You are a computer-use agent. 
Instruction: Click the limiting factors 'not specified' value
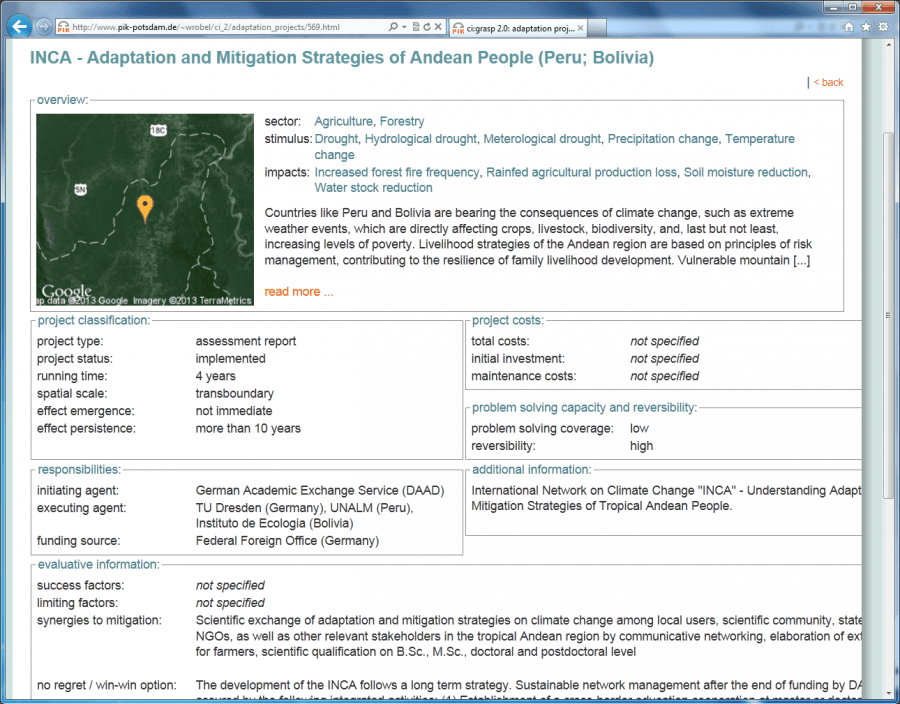[230, 603]
